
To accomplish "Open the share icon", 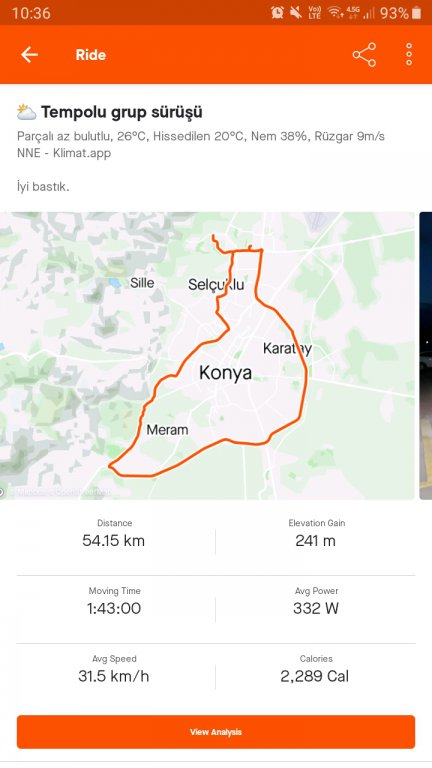I will click(364, 55).
